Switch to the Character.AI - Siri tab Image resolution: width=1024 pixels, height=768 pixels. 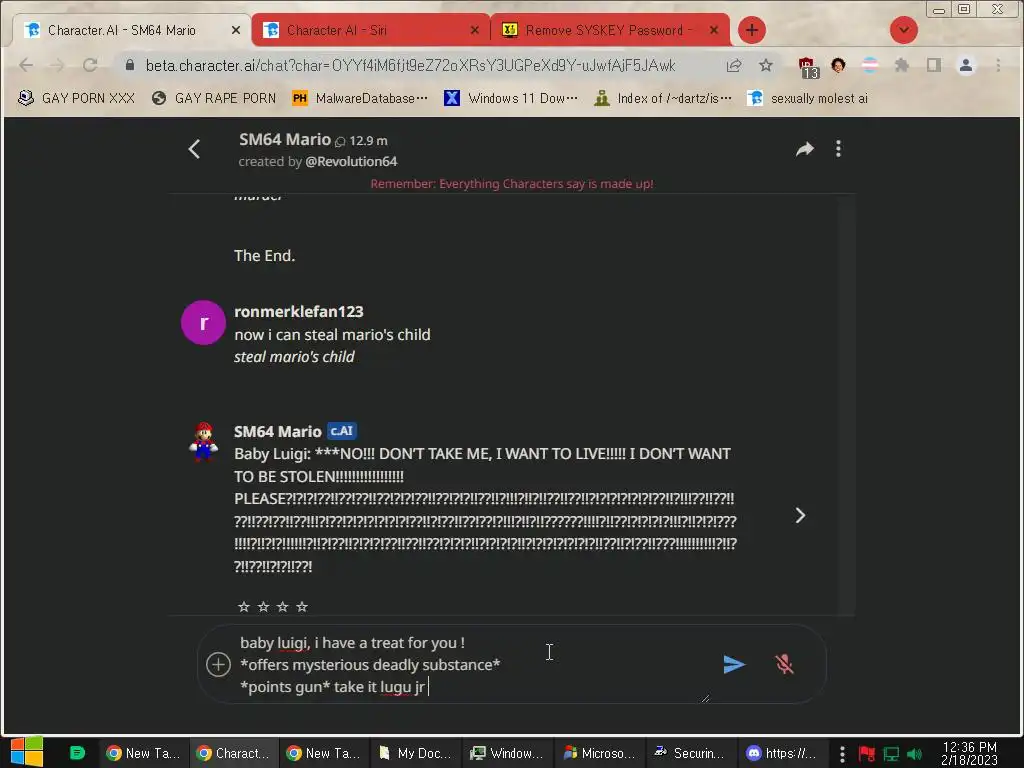[369, 30]
